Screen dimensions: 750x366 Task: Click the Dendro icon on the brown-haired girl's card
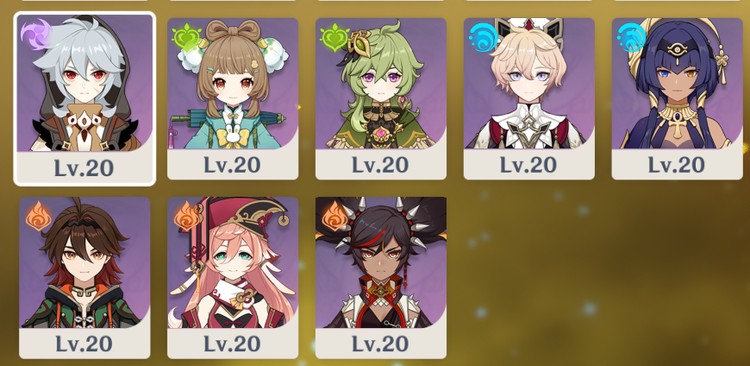click(x=187, y=37)
